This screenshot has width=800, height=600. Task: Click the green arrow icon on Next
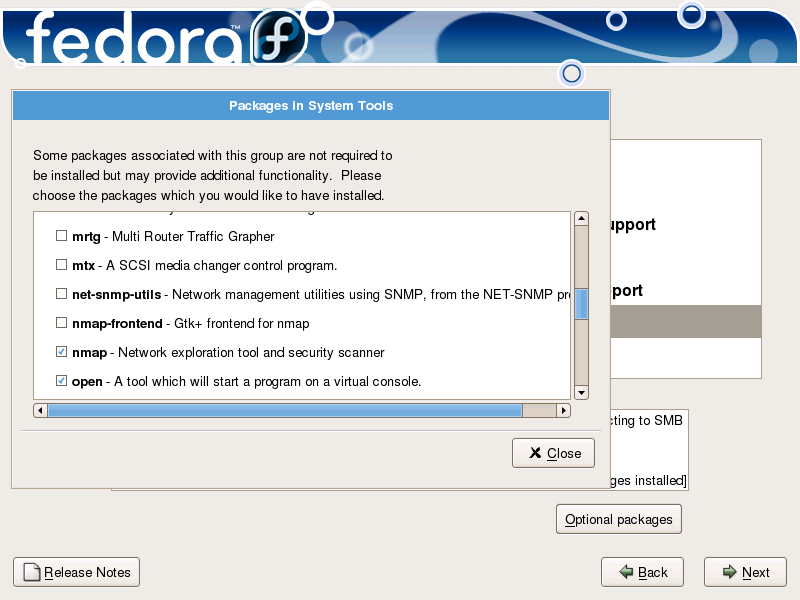730,572
